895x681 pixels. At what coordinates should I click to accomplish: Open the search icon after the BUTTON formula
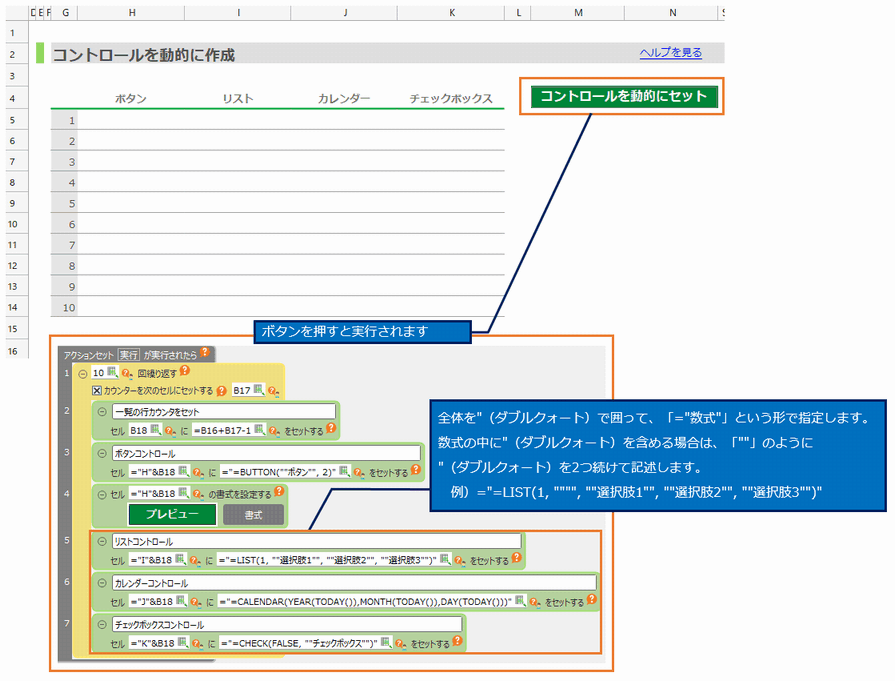click(358, 472)
